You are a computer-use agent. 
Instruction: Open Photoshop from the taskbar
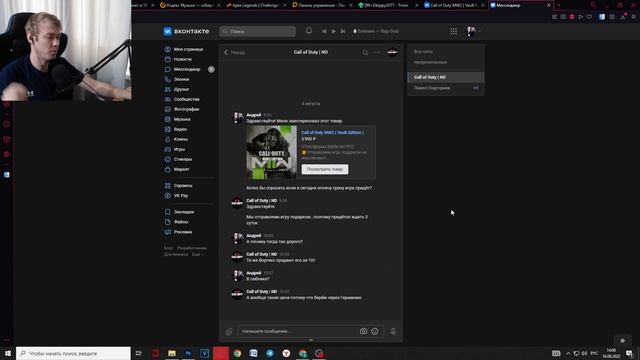(188, 353)
